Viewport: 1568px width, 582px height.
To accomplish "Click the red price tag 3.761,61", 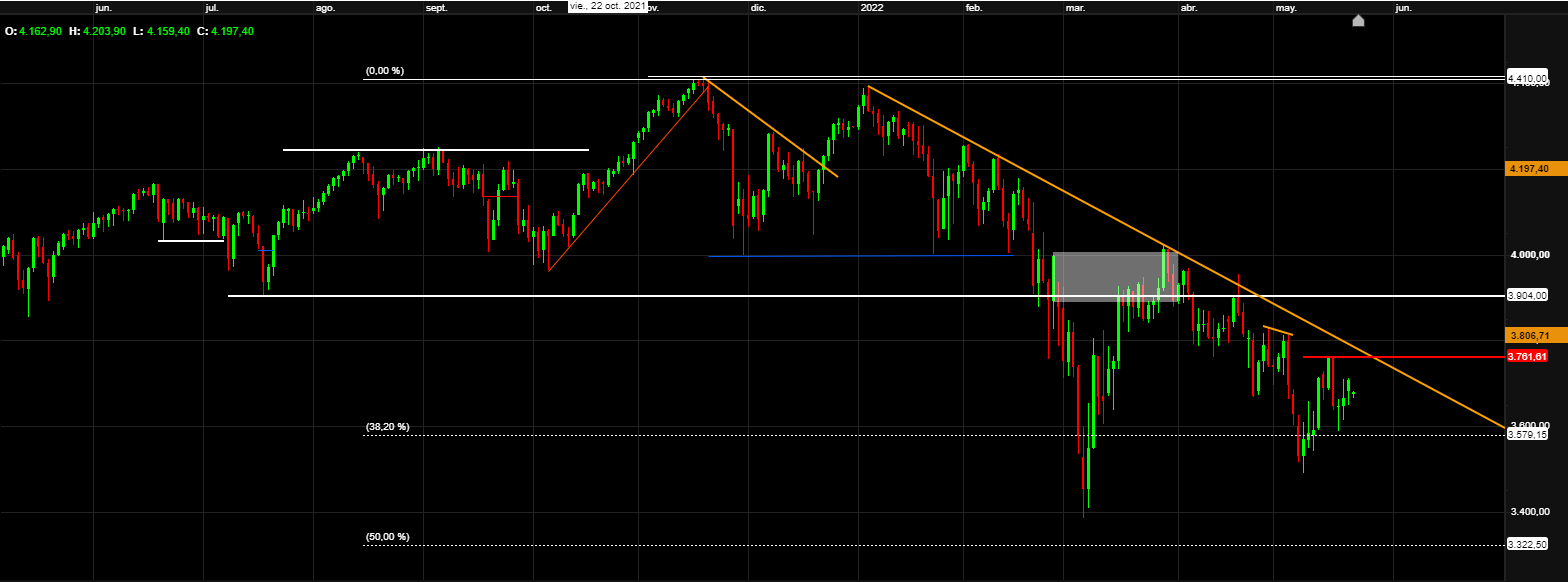I will pos(1527,356).
